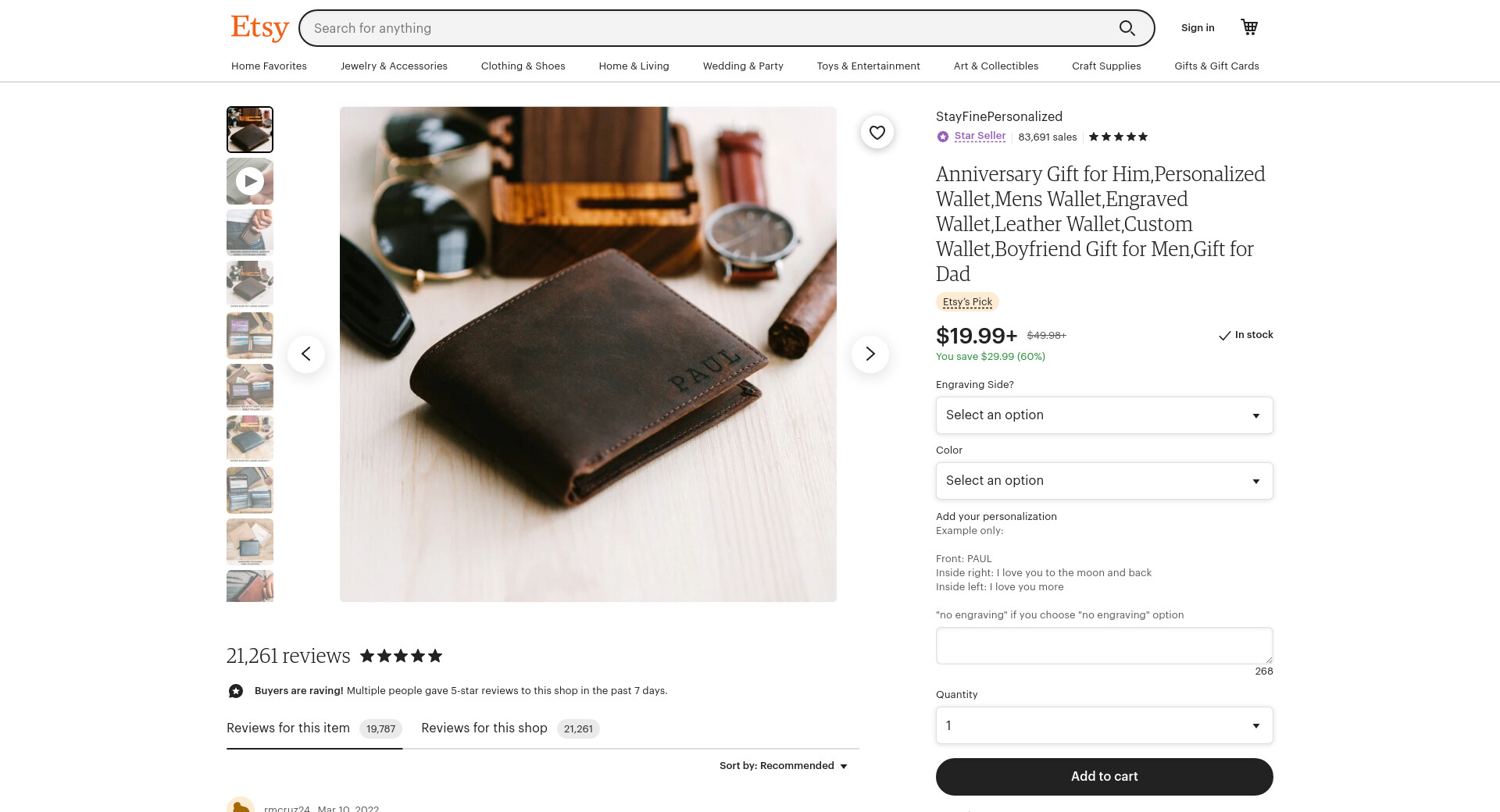Click the Etsy logo

[x=259, y=28]
